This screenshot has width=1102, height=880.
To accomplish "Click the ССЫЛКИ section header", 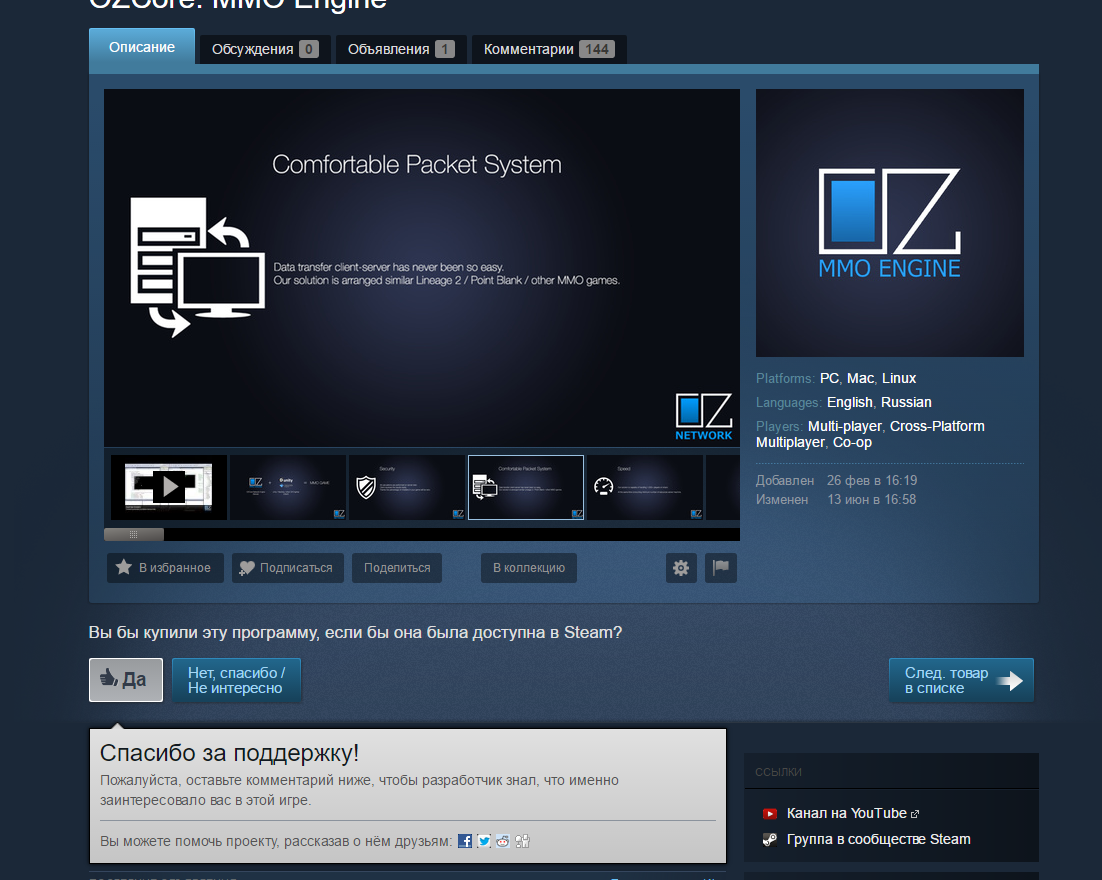I will pyautogui.click(x=778, y=772).
